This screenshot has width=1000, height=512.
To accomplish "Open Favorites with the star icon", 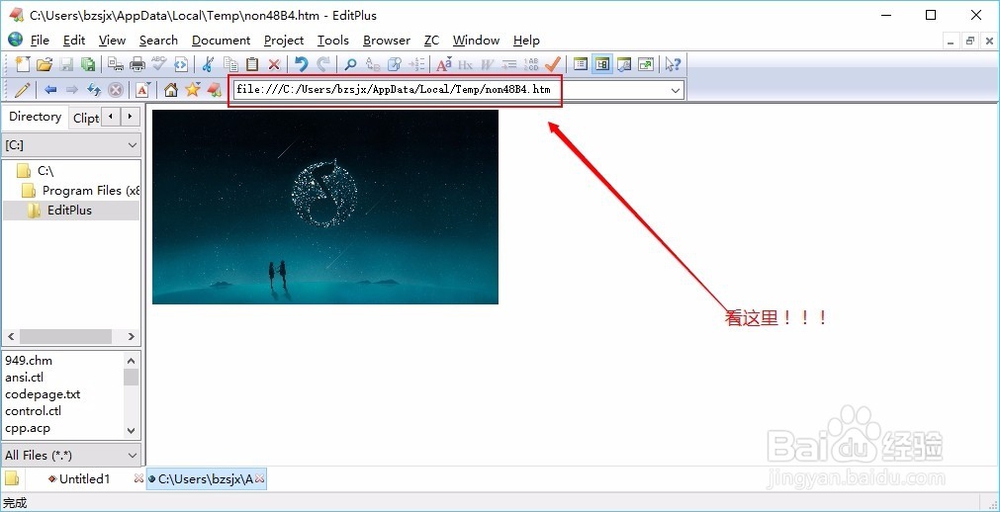I will tap(192, 90).
